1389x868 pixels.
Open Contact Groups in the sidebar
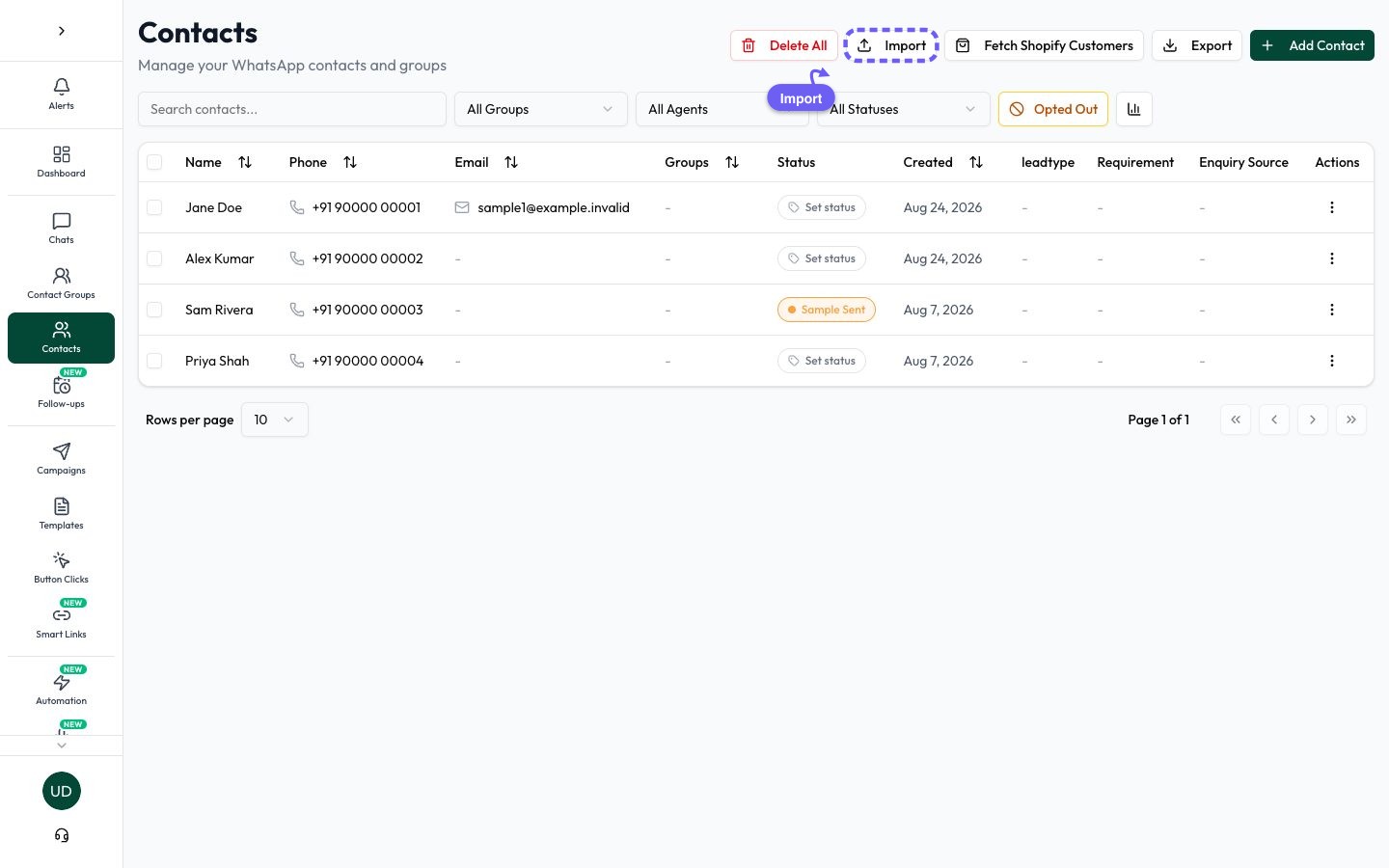(61, 284)
